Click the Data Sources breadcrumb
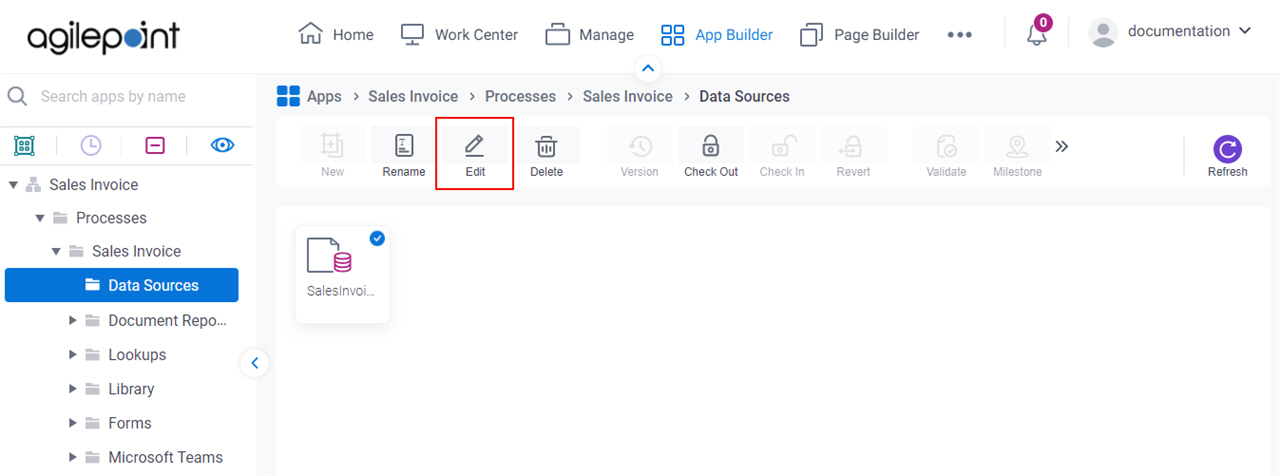 [744, 97]
